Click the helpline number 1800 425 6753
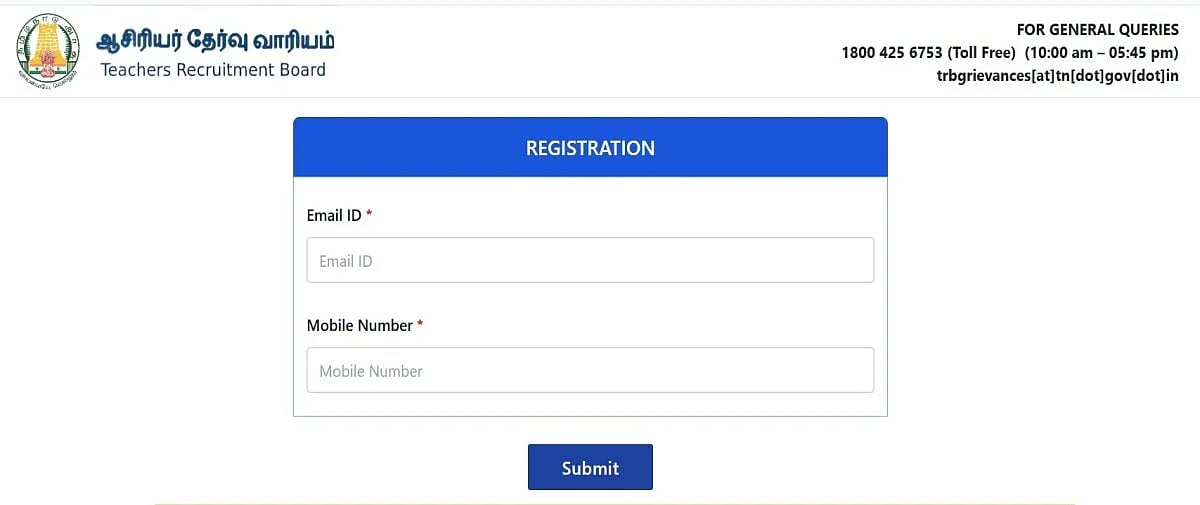 [x=892, y=53]
